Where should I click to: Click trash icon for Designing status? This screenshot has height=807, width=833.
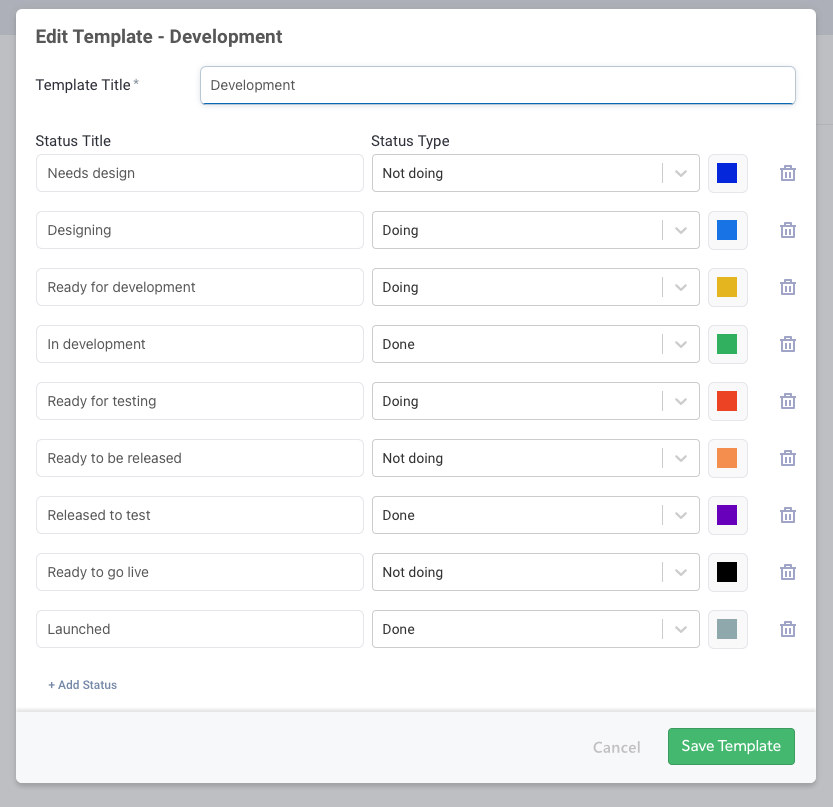point(788,230)
